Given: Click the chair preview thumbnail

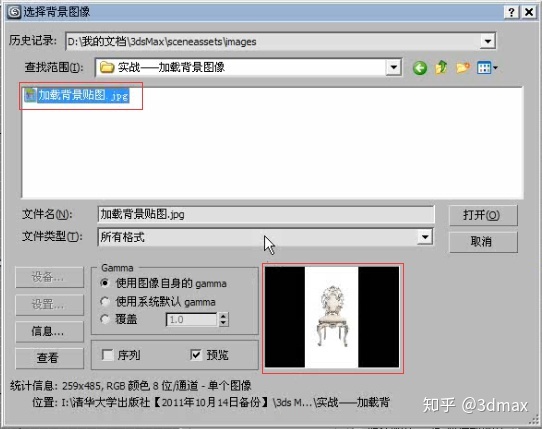Looking at the screenshot, I should 332,317.
